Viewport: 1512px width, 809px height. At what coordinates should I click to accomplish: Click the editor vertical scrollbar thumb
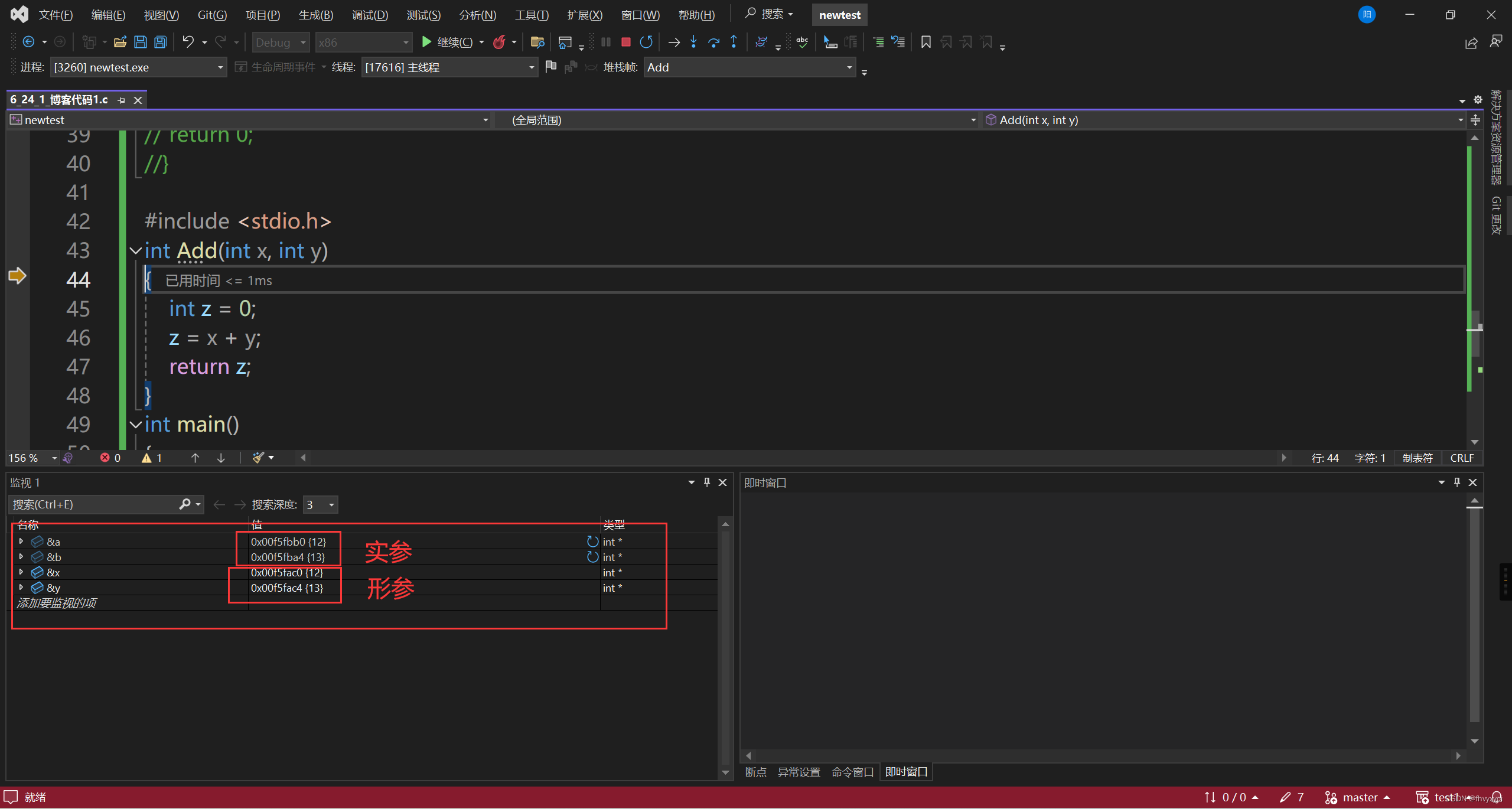click(1475, 334)
